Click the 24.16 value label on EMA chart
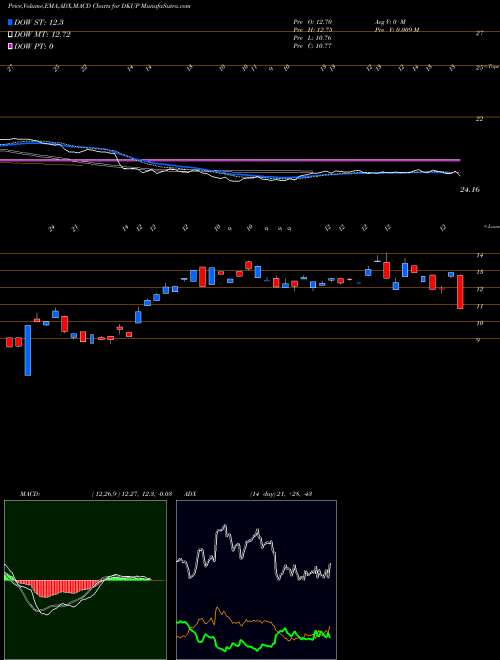The width and height of the screenshot is (500, 660). pos(470,190)
